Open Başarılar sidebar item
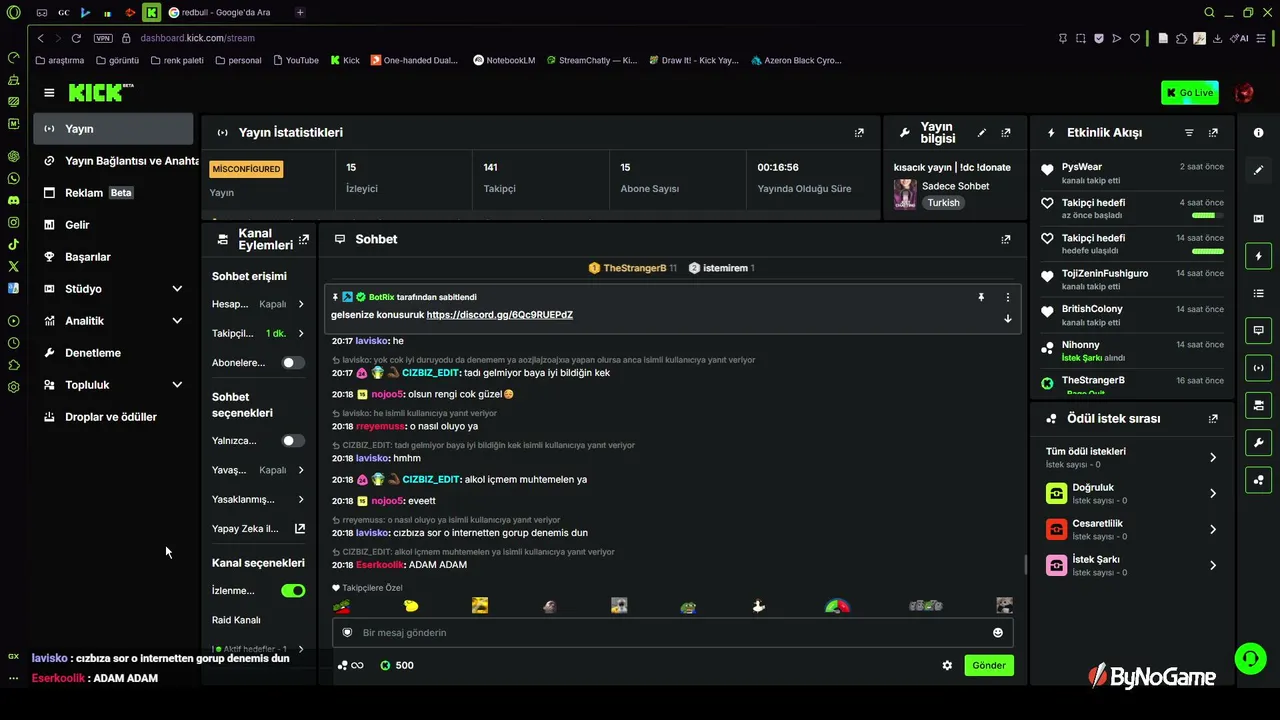The image size is (1280, 720). [113, 257]
